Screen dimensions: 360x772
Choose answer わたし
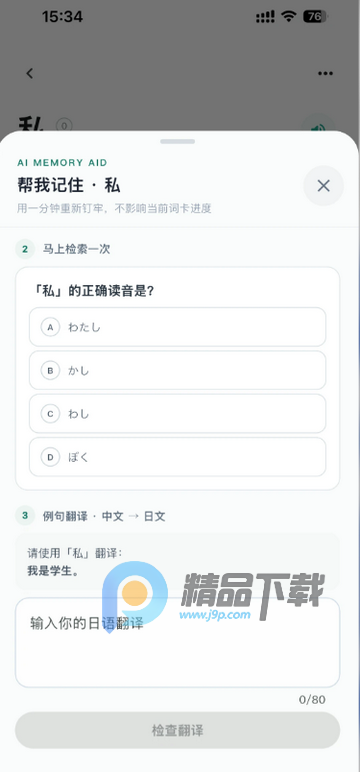click(x=177, y=327)
